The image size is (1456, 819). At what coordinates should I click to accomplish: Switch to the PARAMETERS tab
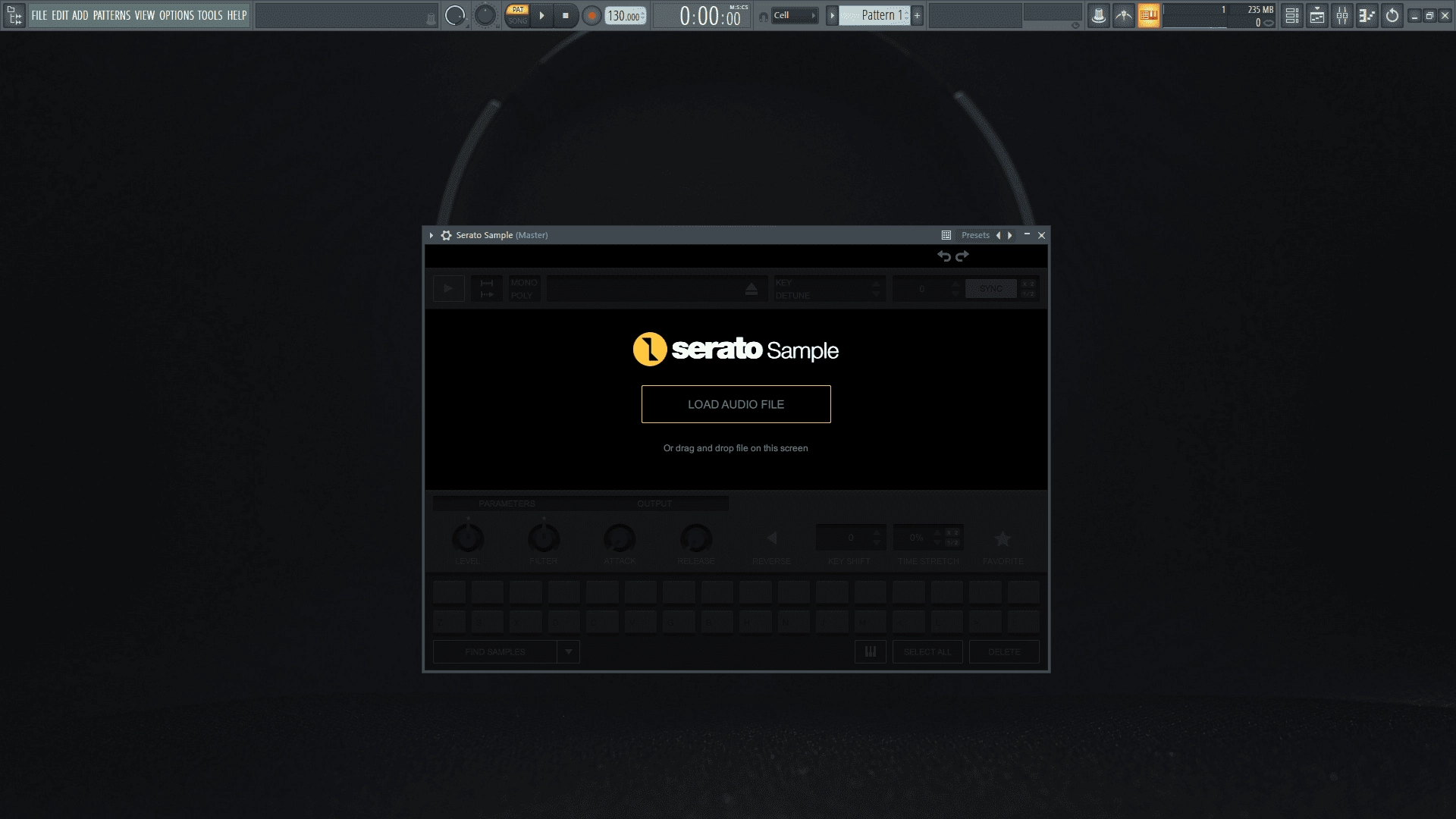(507, 504)
